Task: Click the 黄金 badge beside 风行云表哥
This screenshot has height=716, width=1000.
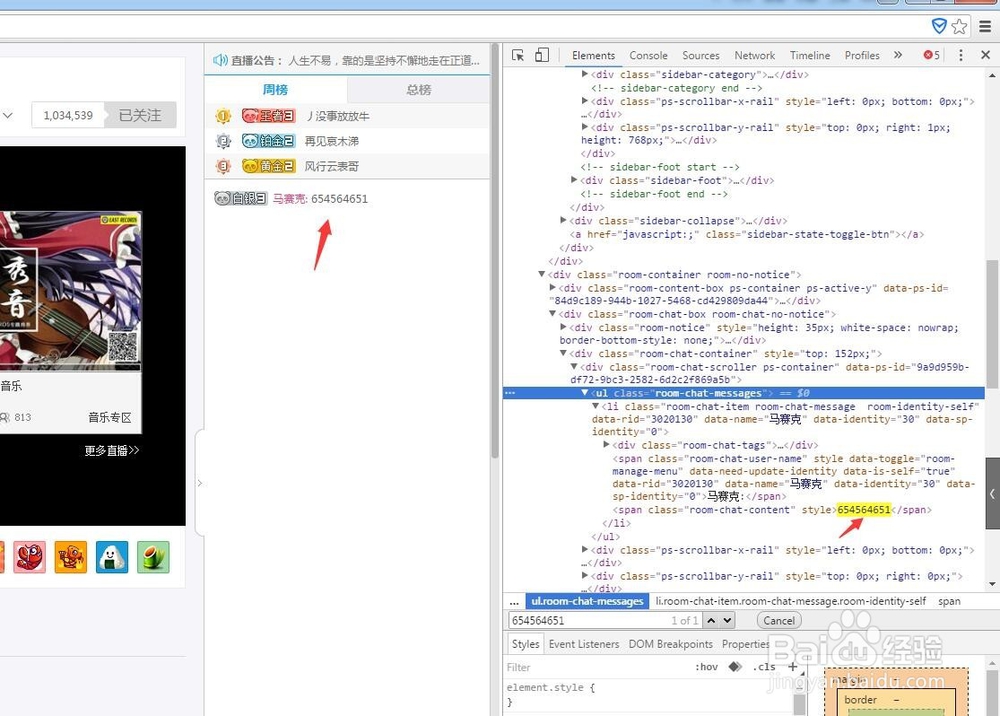Action: 268,166
